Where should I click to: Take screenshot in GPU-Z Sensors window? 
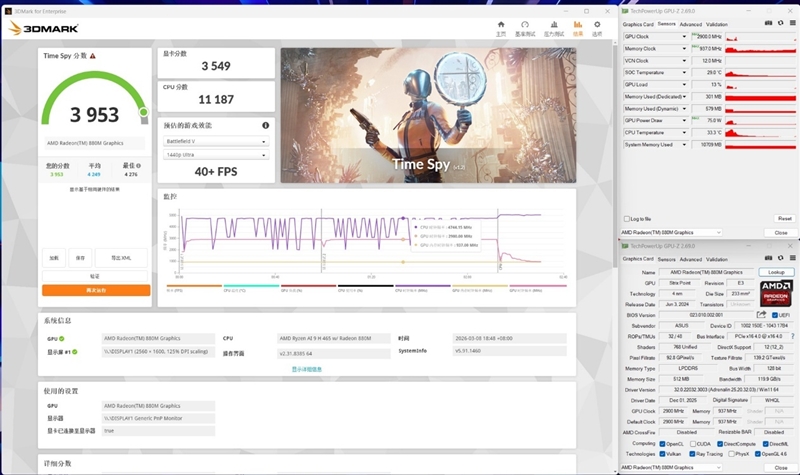(x=768, y=23)
